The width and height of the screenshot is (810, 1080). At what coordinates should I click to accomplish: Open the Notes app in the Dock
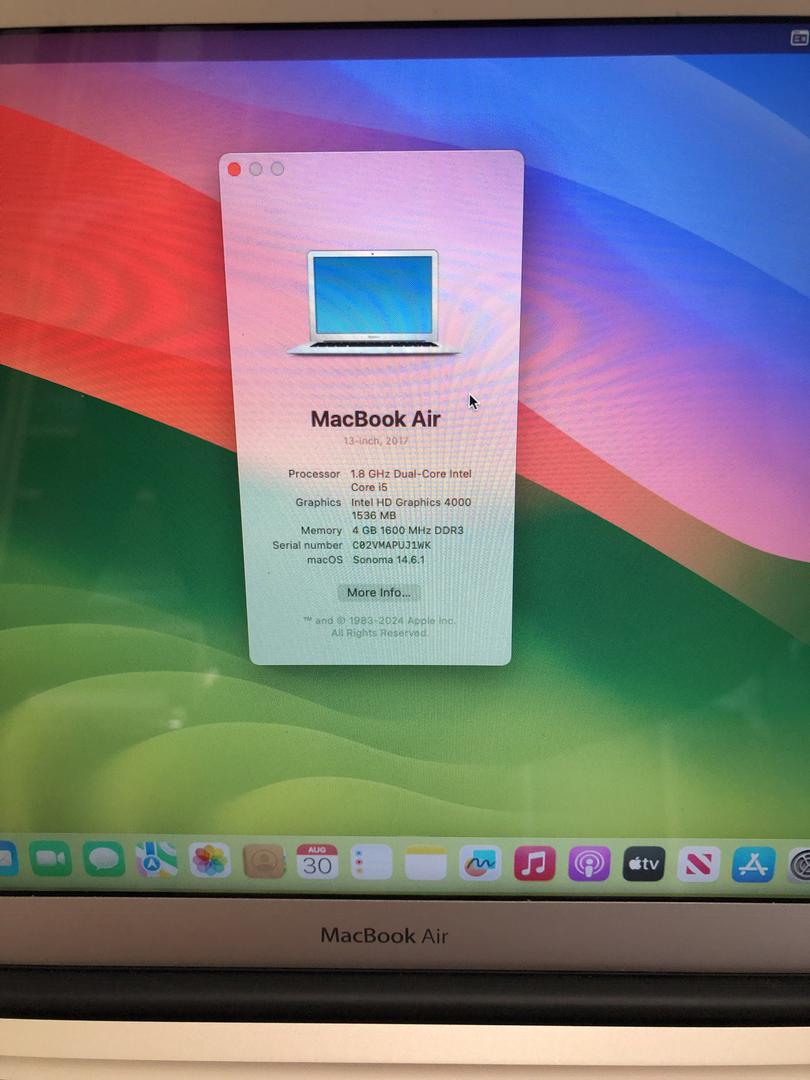[426, 862]
